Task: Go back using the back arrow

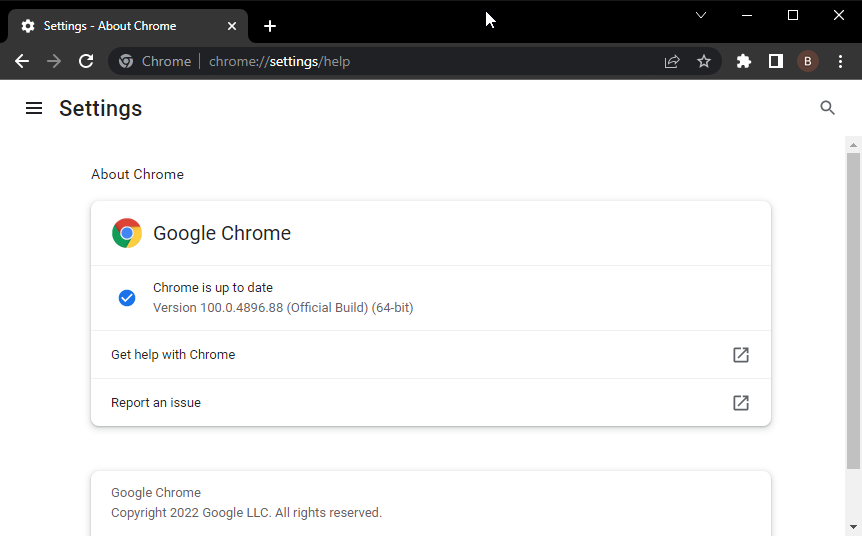Action: click(x=22, y=61)
